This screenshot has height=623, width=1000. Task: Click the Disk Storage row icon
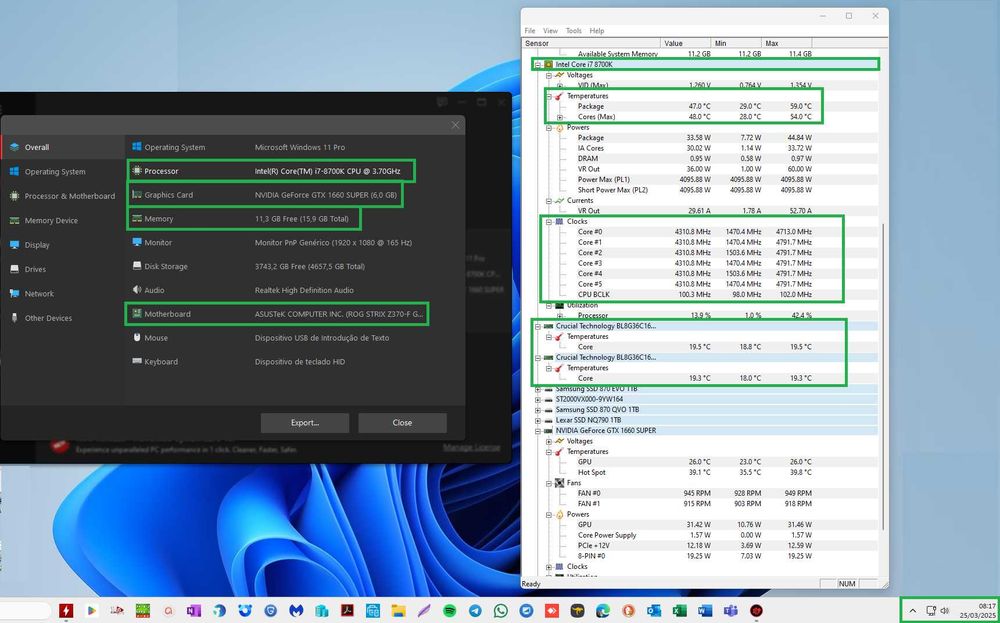(136, 266)
